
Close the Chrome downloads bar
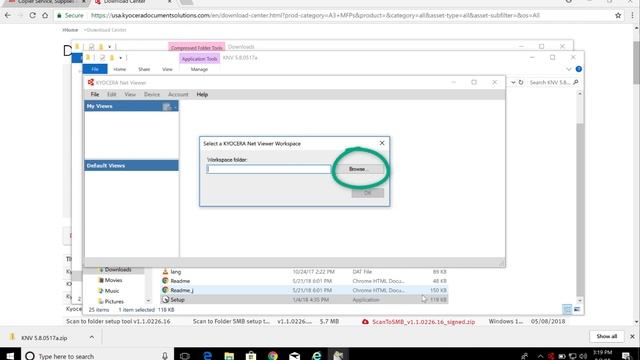[x=632, y=336]
